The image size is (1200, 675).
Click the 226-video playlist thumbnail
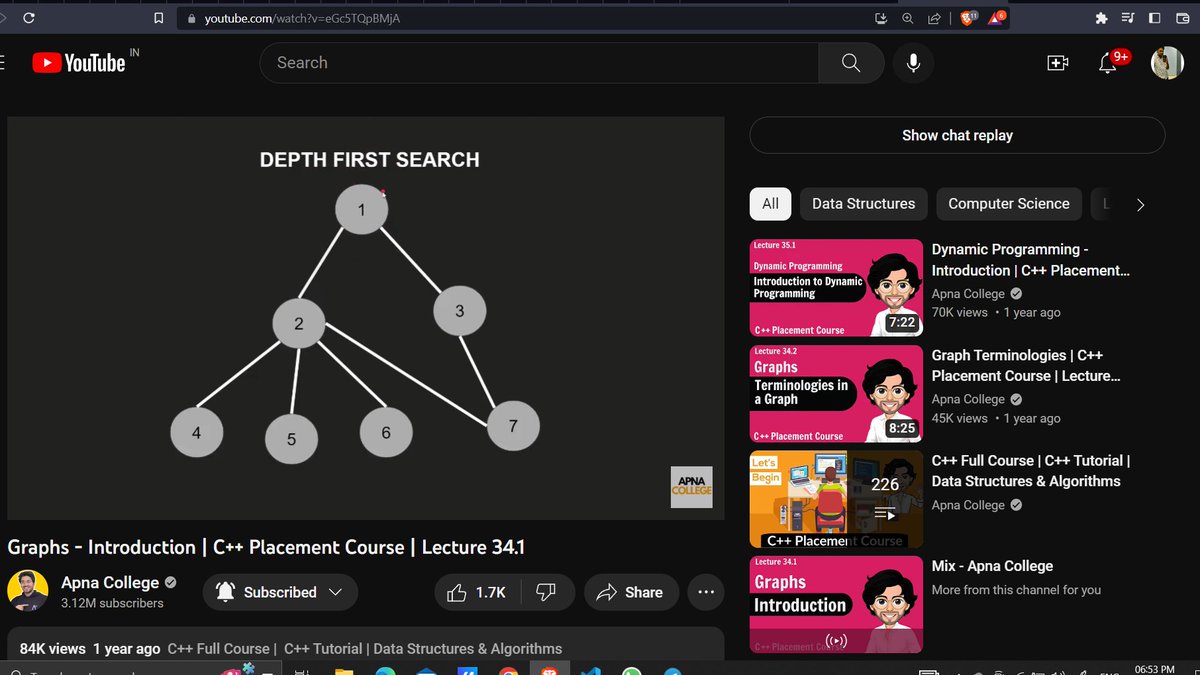coord(836,499)
